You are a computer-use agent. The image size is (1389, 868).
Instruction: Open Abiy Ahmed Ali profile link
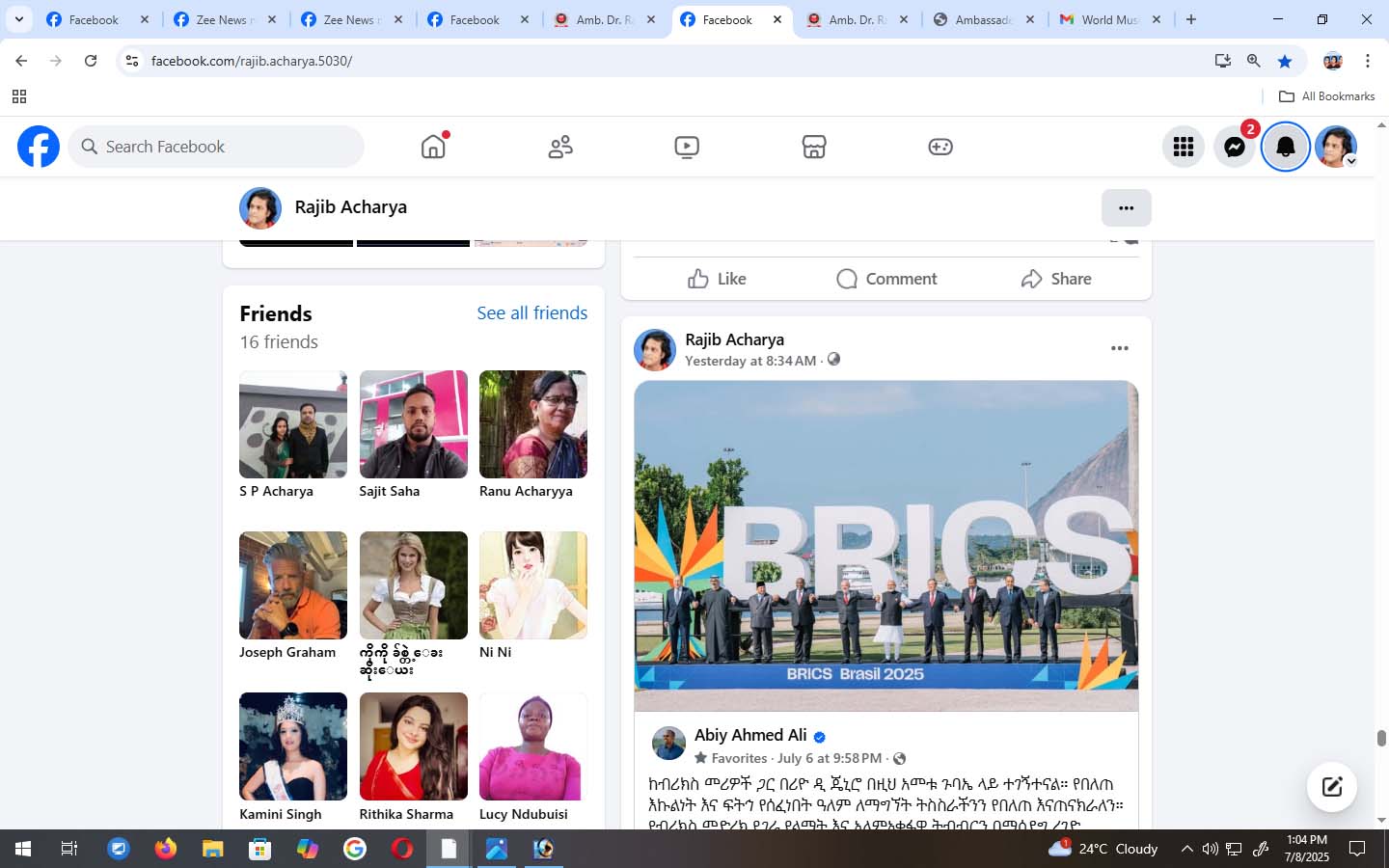click(750, 735)
